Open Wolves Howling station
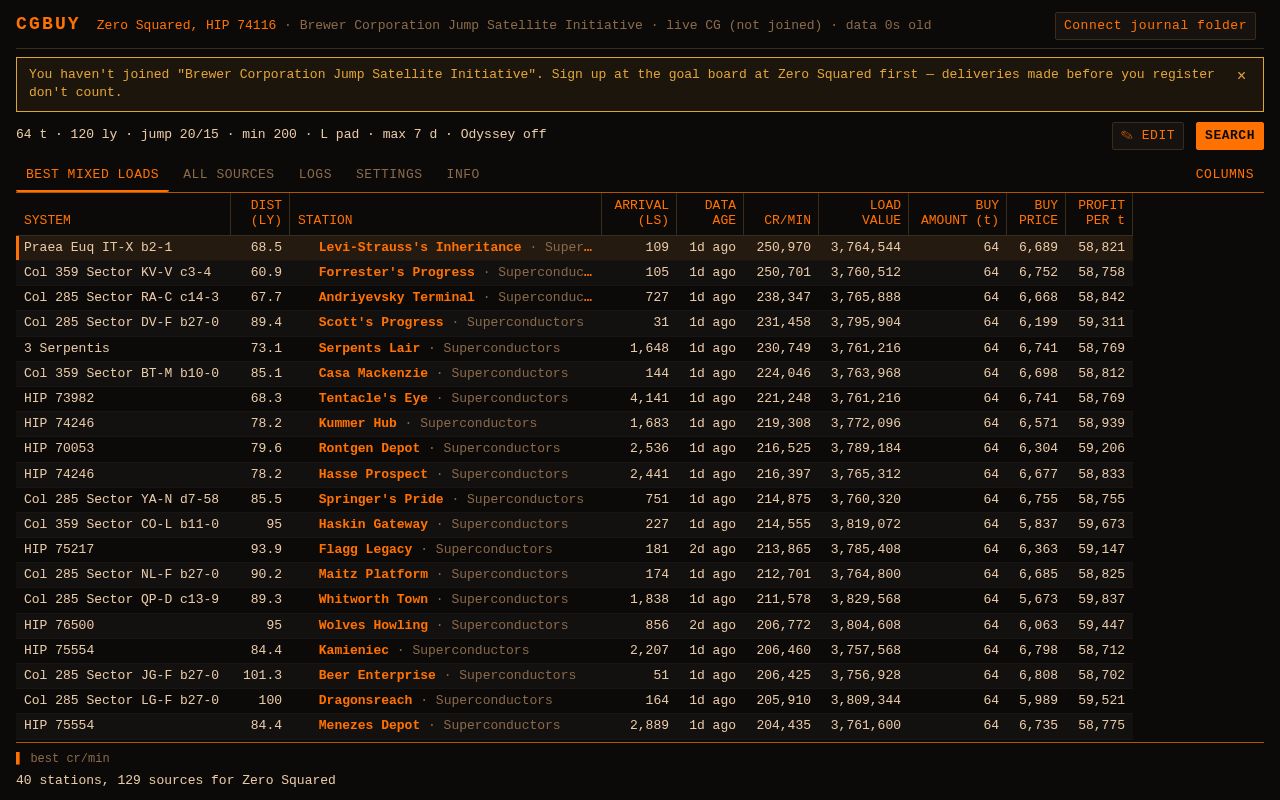The image size is (1280, 800). click(x=373, y=626)
